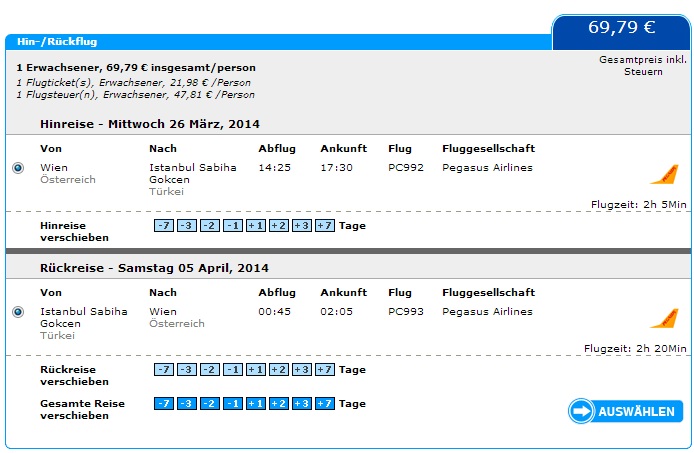Shift Hinreise by +2 days

pos(279,225)
